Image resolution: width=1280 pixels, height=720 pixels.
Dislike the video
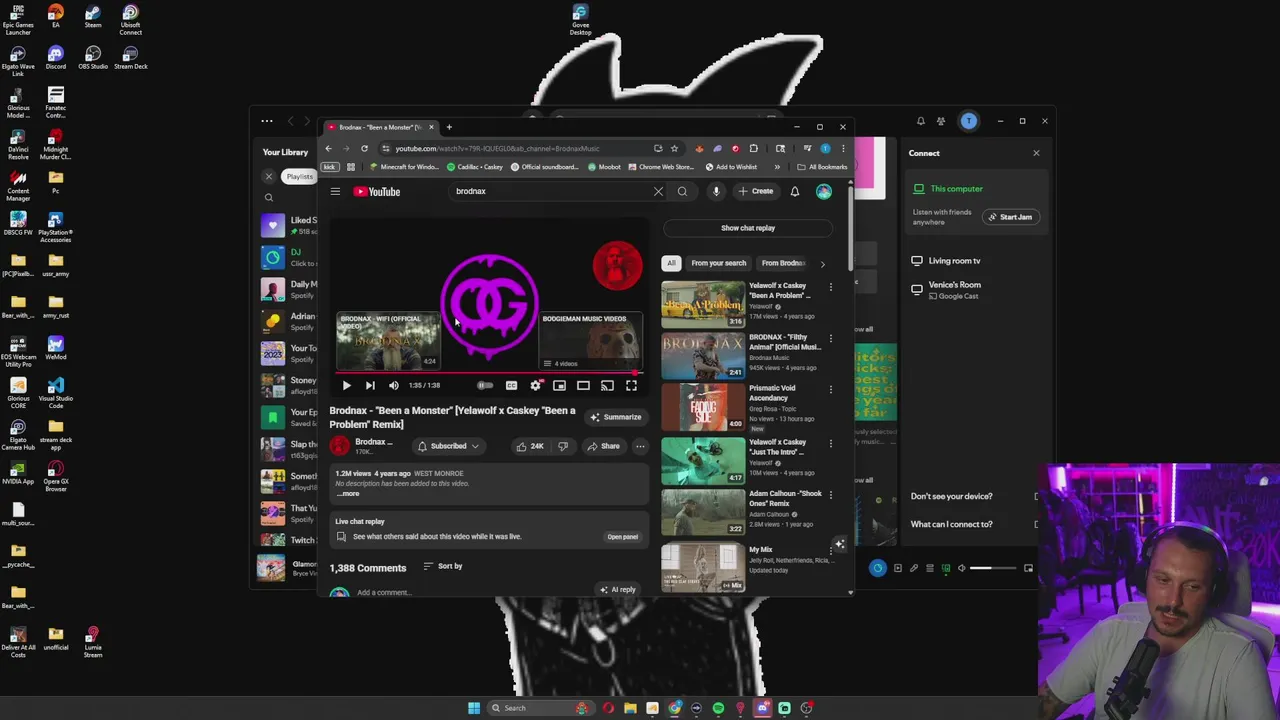562,446
